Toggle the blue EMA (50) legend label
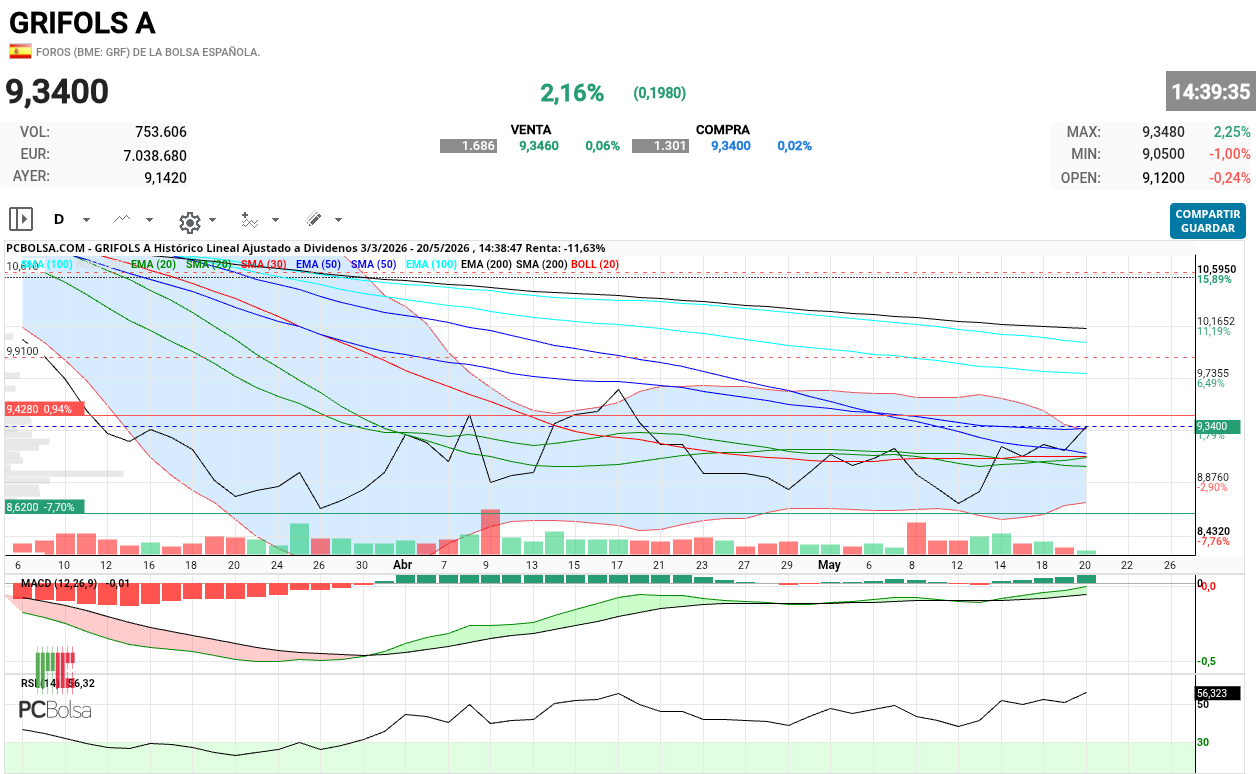Viewport: 1256px width, 774px height. [x=318, y=264]
